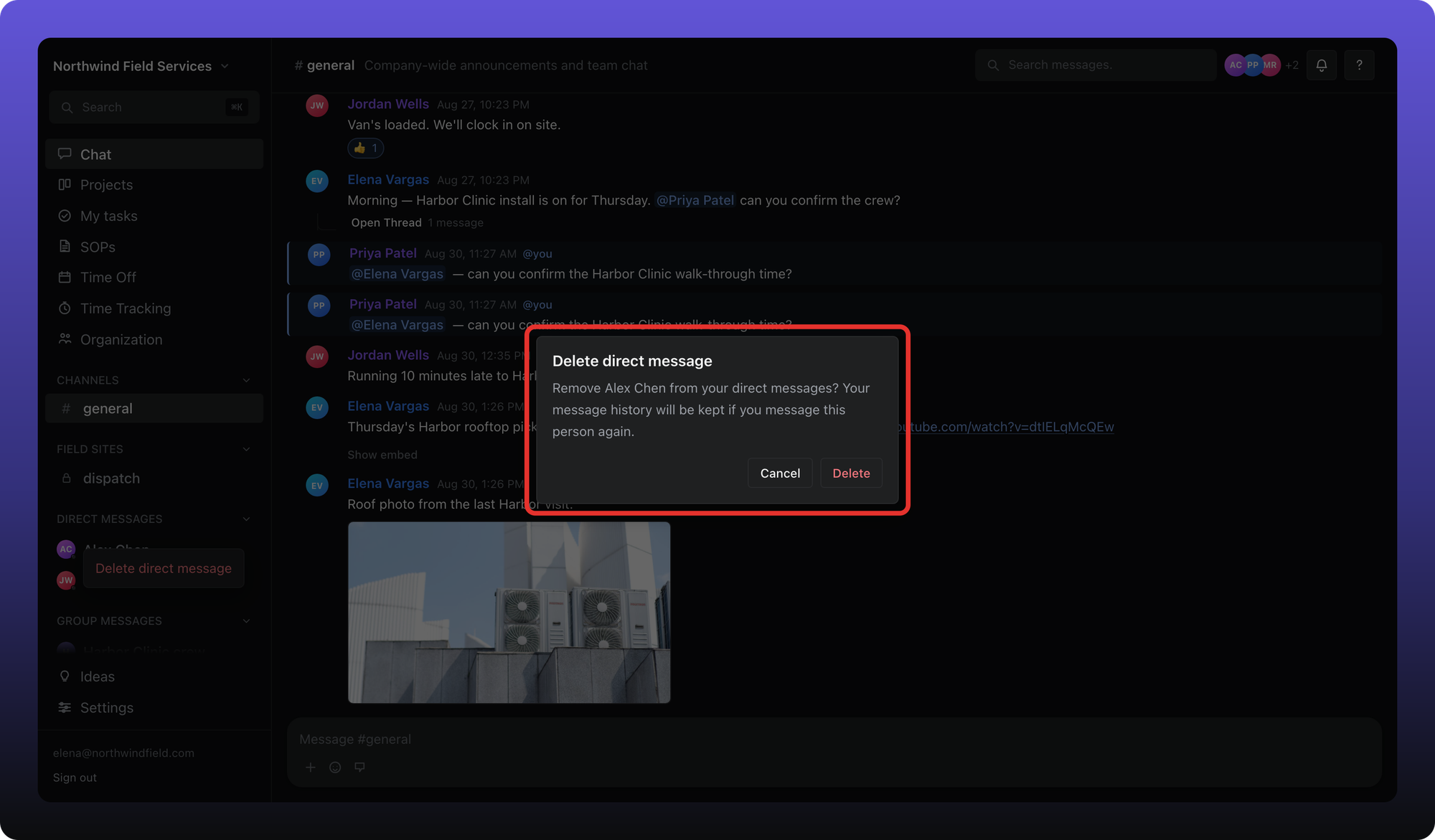Image resolution: width=1435 pixels, height=840 pixels.
Task: Open the SOPs page
Action: (154, 247)
